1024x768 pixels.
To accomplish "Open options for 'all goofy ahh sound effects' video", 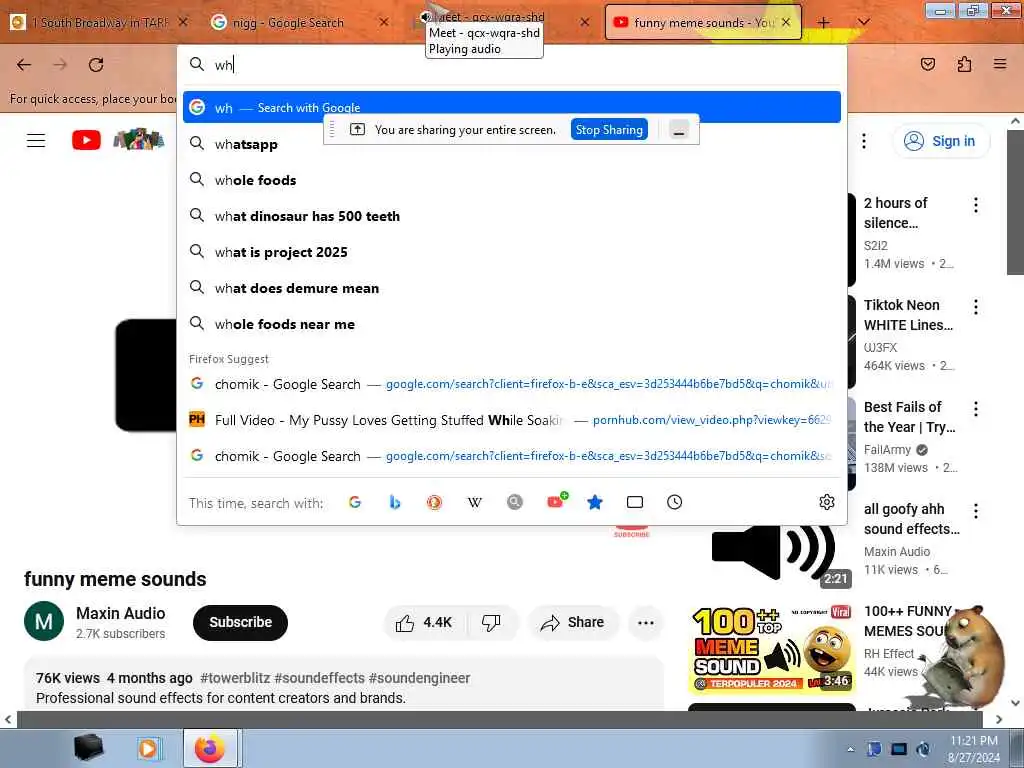I will (976, 511).
